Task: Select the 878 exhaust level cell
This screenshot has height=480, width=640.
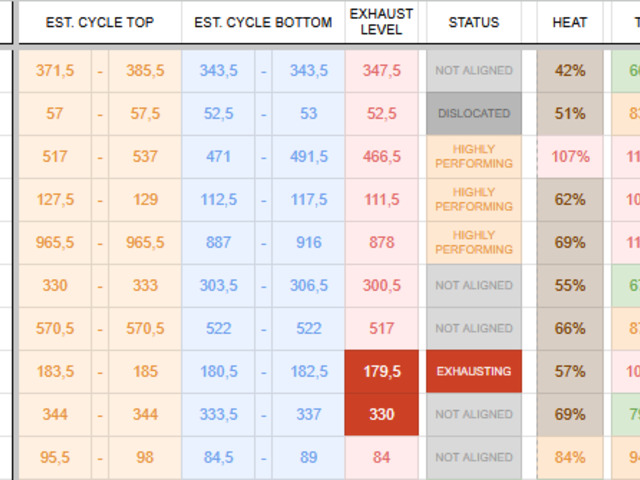Action: tap(382, 242)
